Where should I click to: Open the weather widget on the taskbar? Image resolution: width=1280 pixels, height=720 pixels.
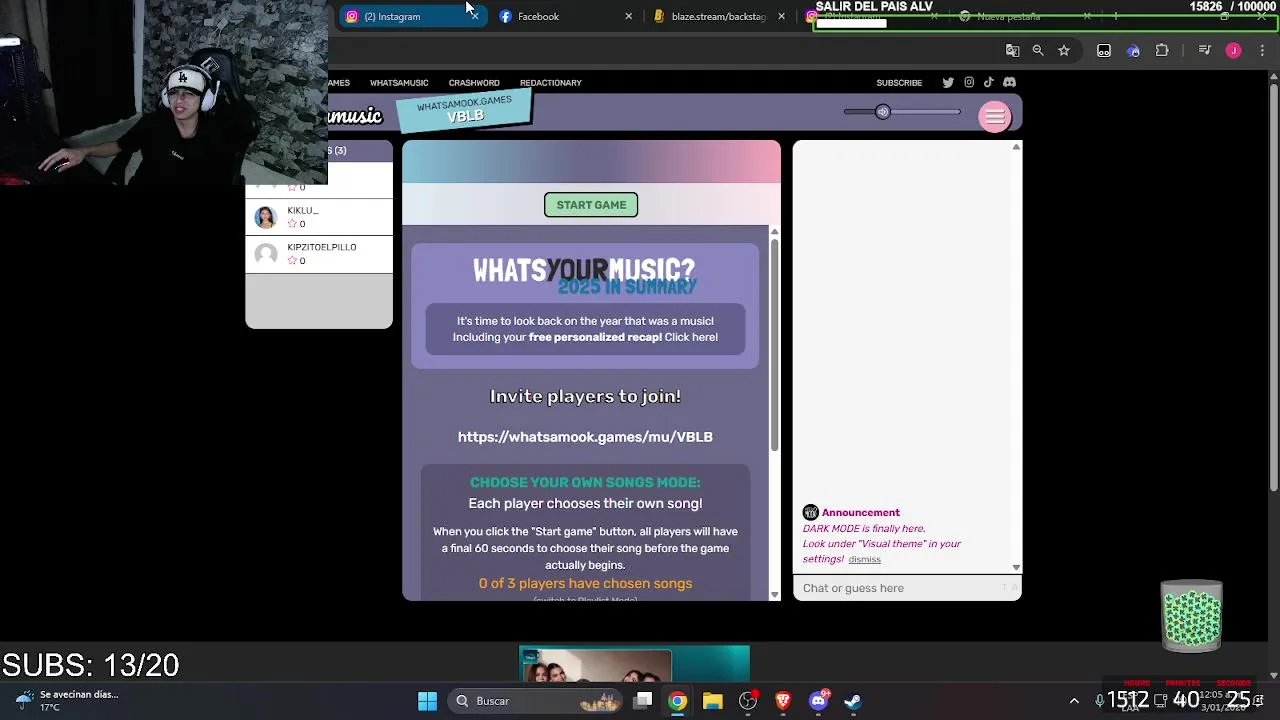(68, 701)
